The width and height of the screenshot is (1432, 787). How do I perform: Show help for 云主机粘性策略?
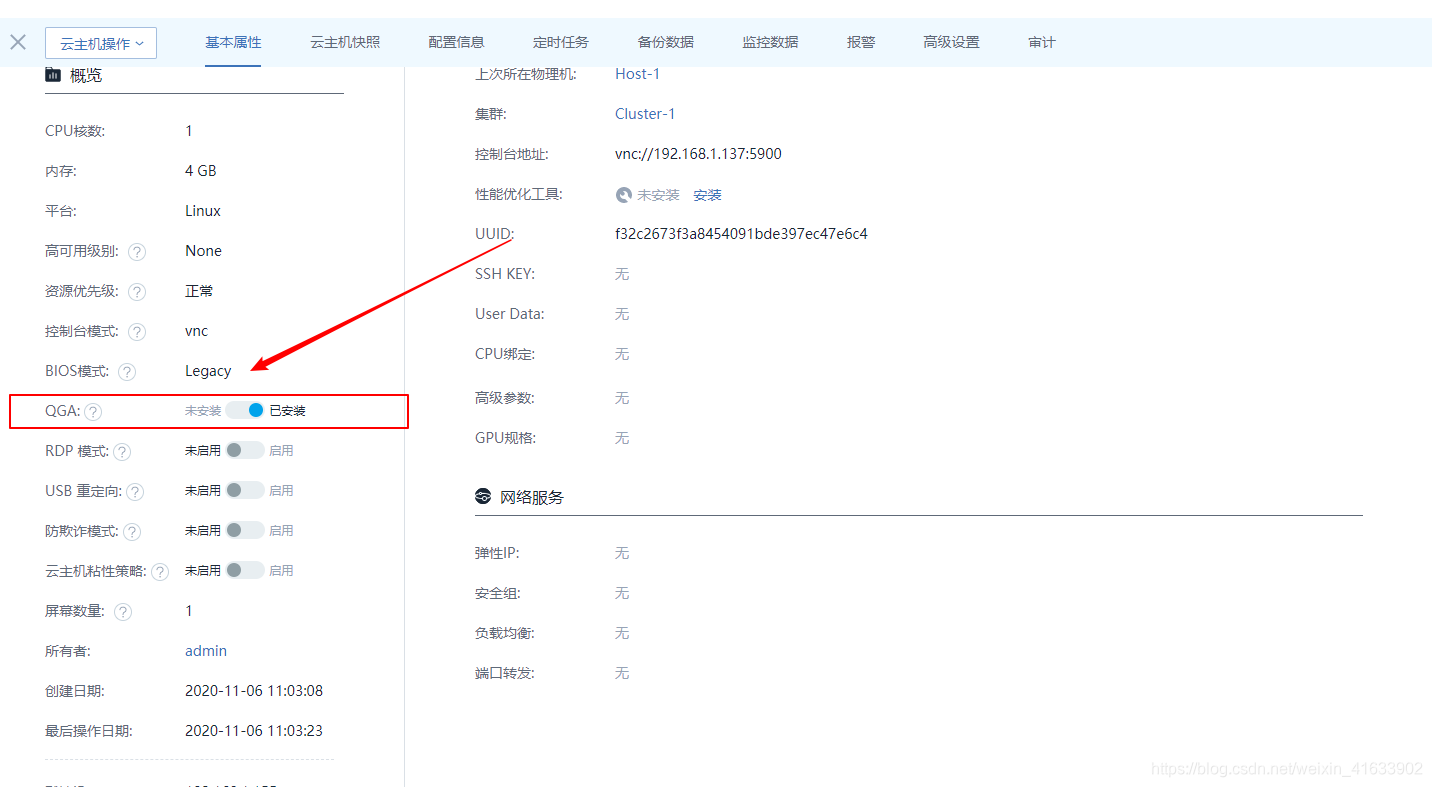point(160,572)
